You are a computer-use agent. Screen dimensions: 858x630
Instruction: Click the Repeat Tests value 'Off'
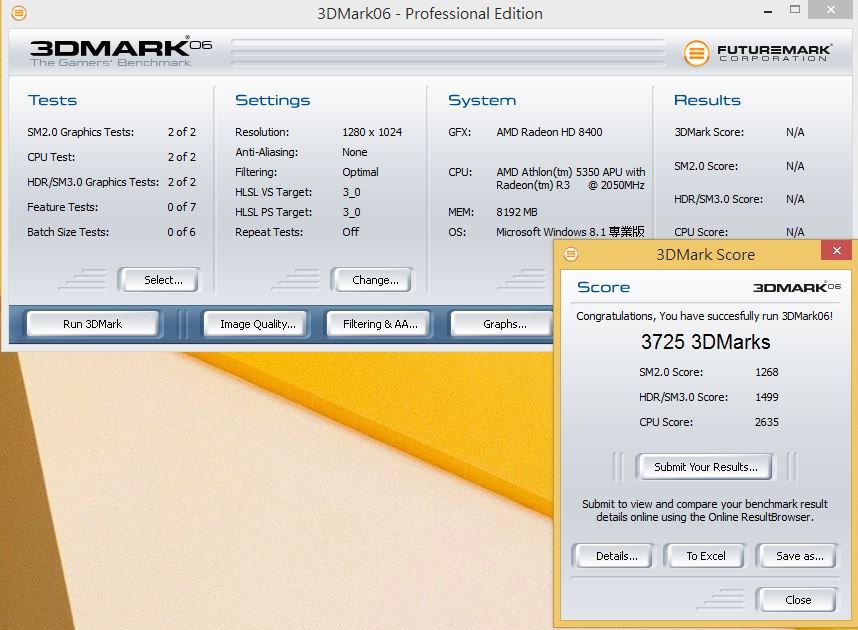coord(350,232)
